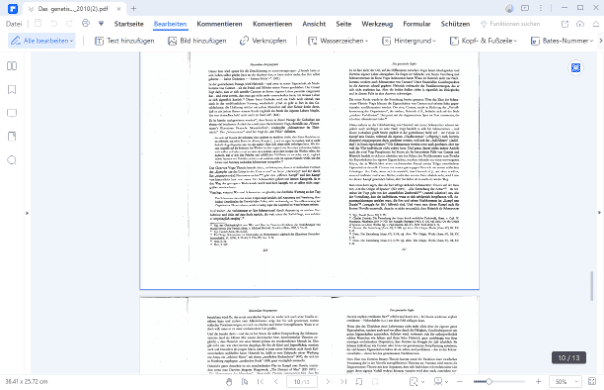Open the 50% zoom level dropdown
Screen dimensions: 604x390
[565, 382]
